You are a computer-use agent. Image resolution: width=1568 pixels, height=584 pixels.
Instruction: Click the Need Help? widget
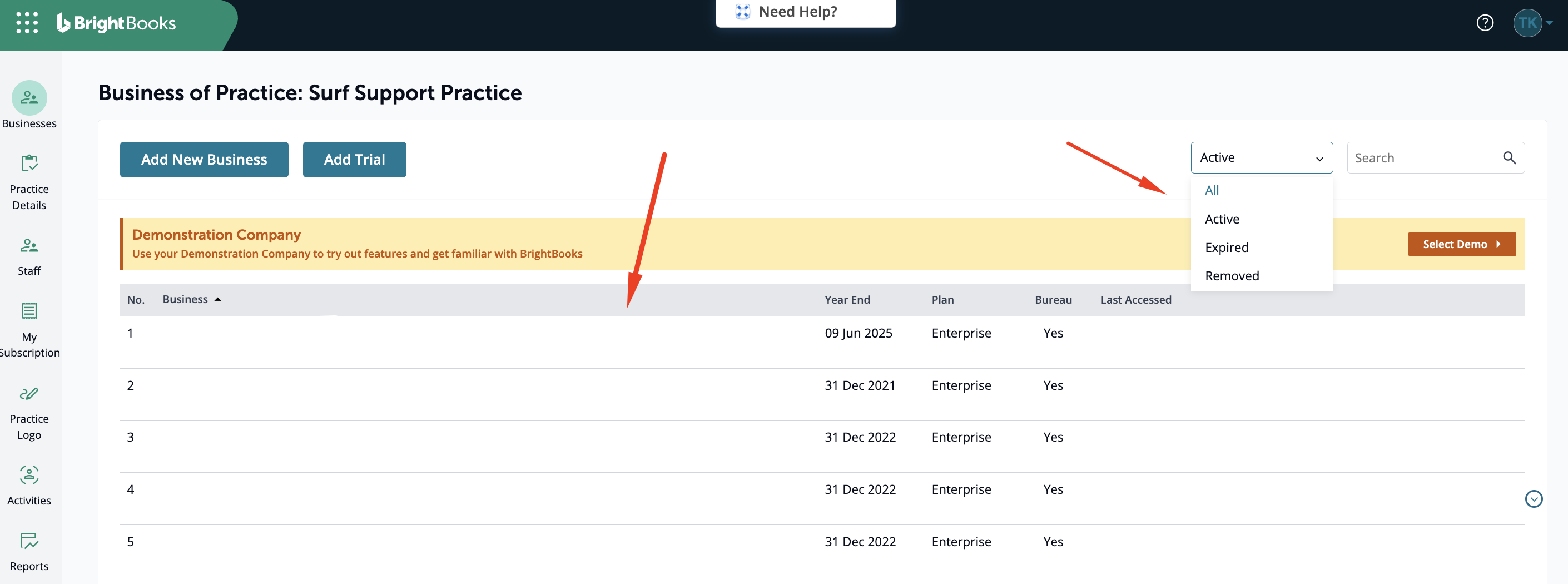[x=805, y=12]
